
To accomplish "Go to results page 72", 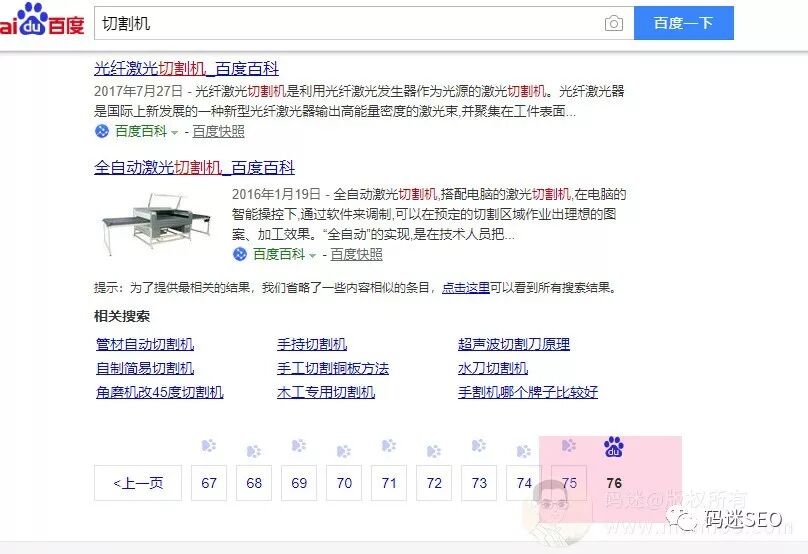I will pos(434,483).
